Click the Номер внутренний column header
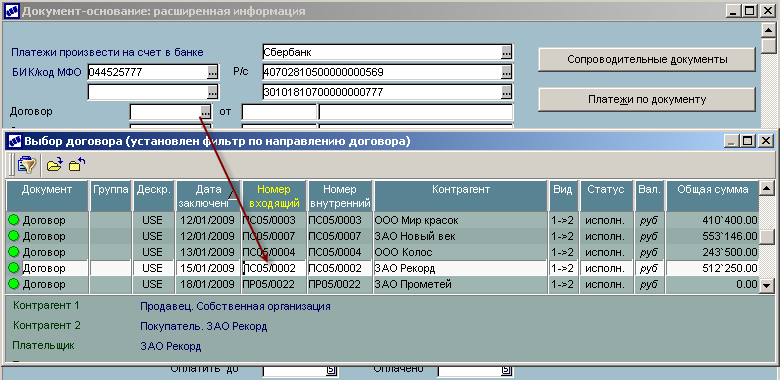This screenshot has height=380, width=780. click(x=340, y=196)
